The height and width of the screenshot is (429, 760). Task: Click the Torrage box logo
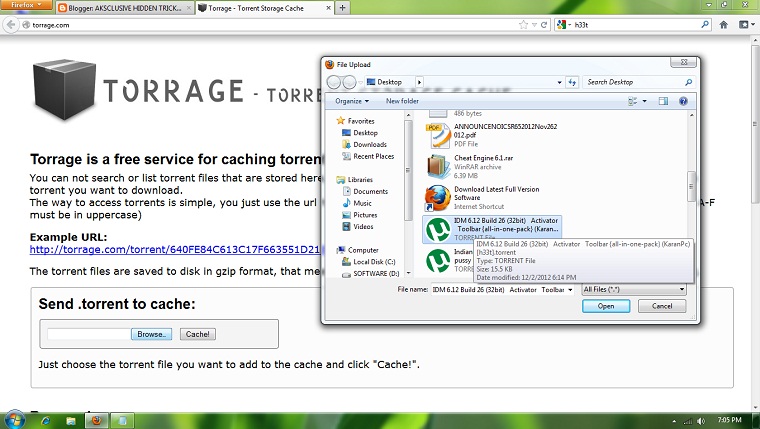tap(64, 90)
